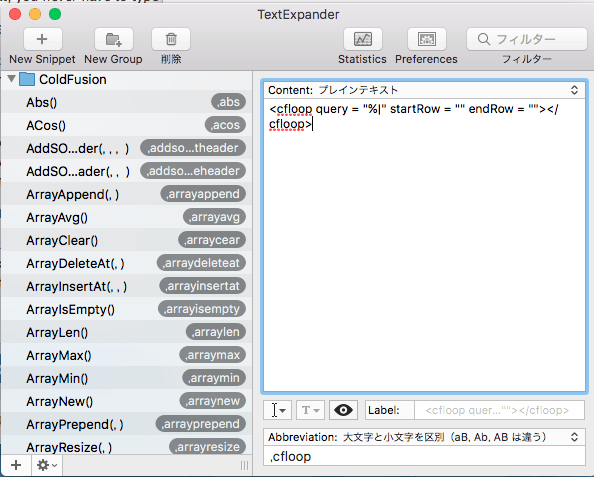This screenshot has width=594, height=477.
Task: Select the ArrayLen() snippet
Action: click(x=127, y=332)
